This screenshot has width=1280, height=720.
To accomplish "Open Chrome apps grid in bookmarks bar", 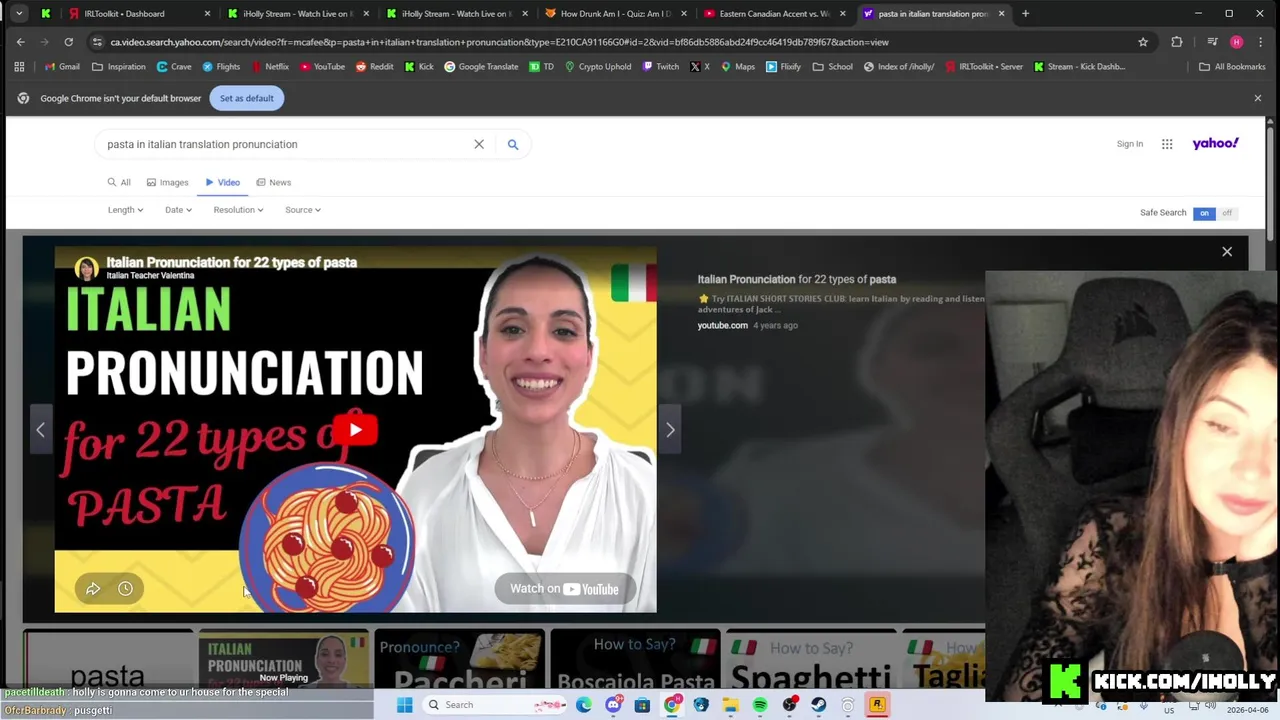I will pyautogui.click(x=19, y=67).
